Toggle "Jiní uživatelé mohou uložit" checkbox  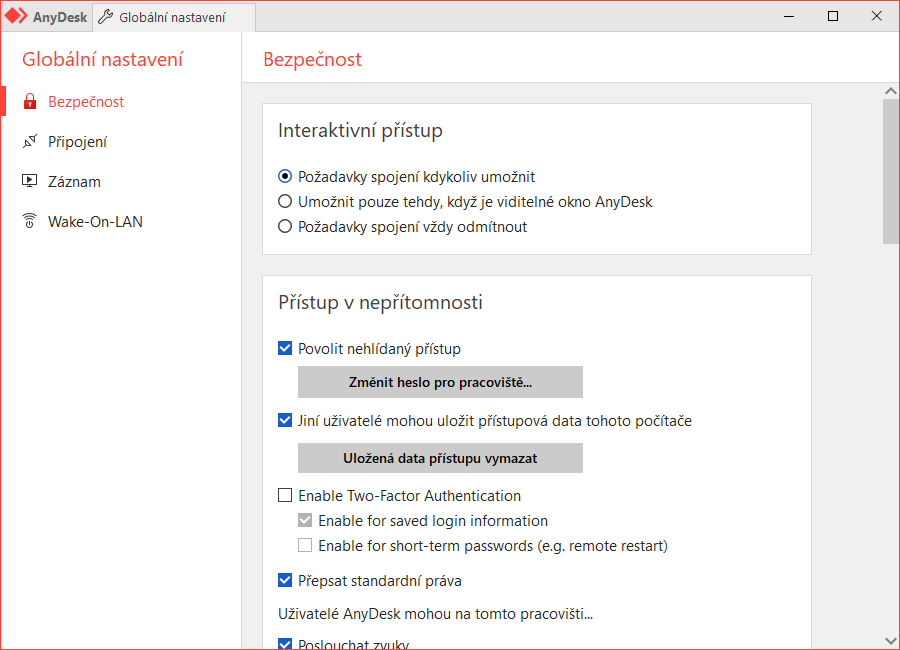(x=285, y=421)
